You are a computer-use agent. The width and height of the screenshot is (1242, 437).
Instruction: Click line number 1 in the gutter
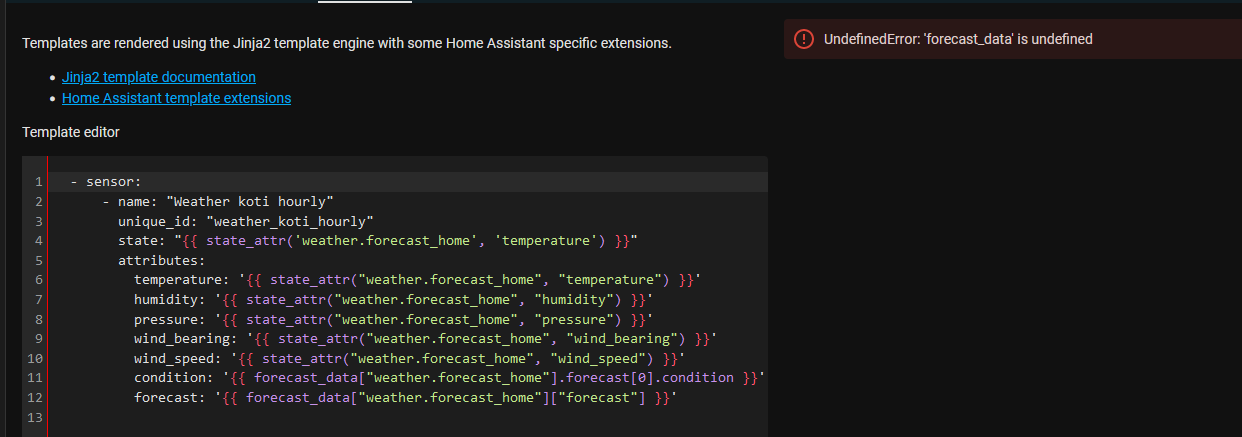click(x=37, y=182)
